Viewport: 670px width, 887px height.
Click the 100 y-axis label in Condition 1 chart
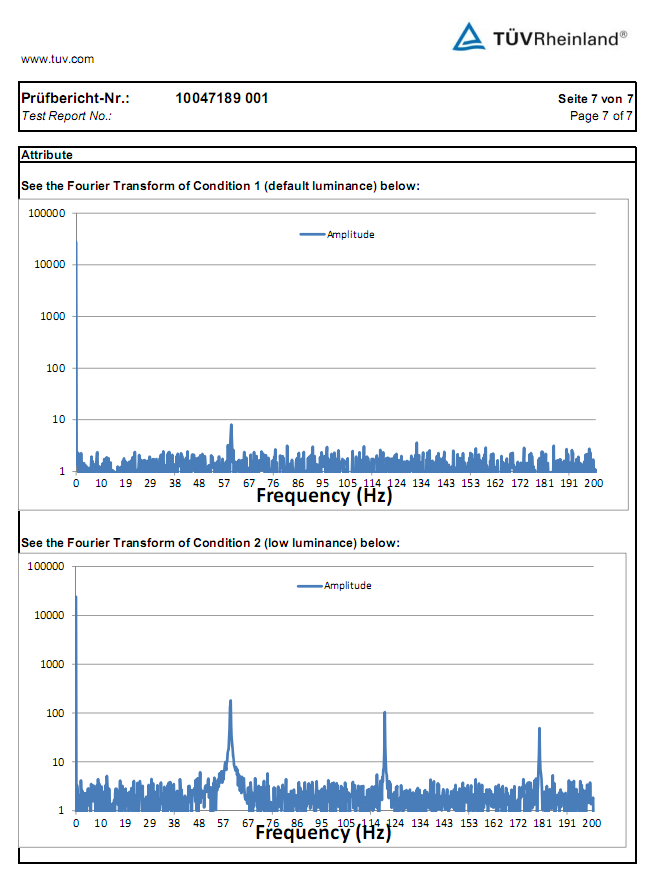click(55, 368)
